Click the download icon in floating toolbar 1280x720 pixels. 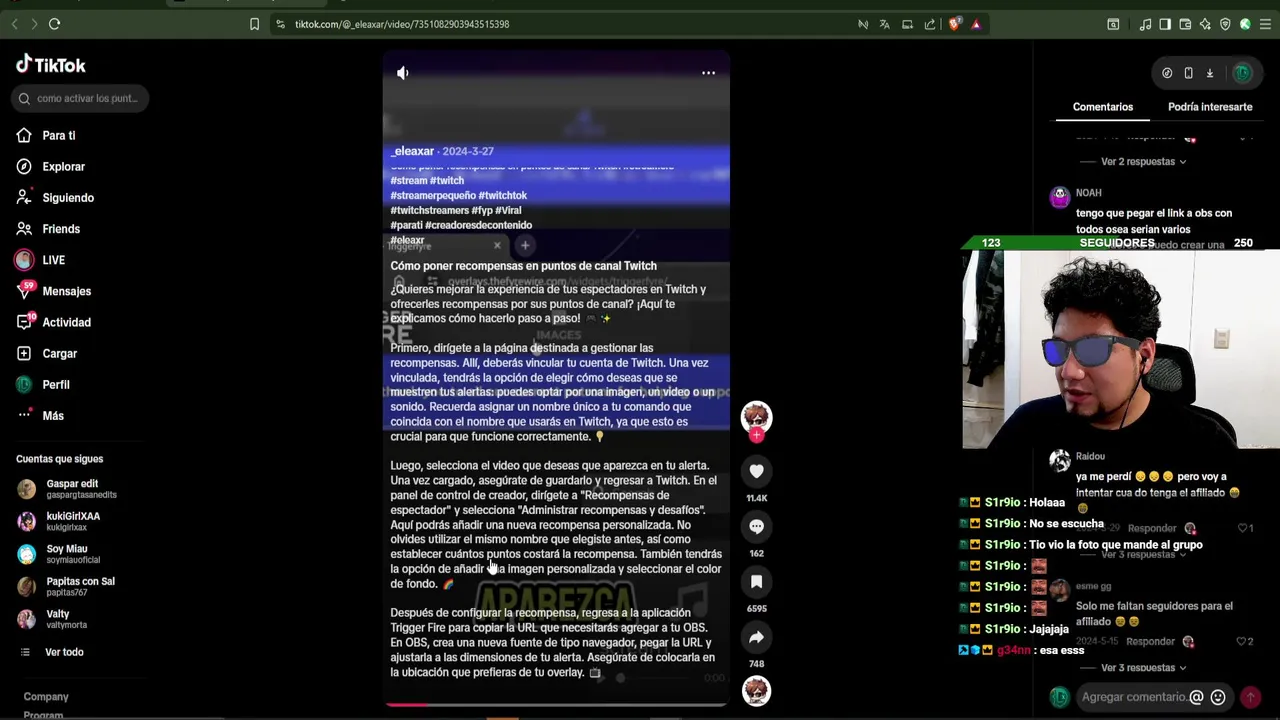(x=1209, y=73)
